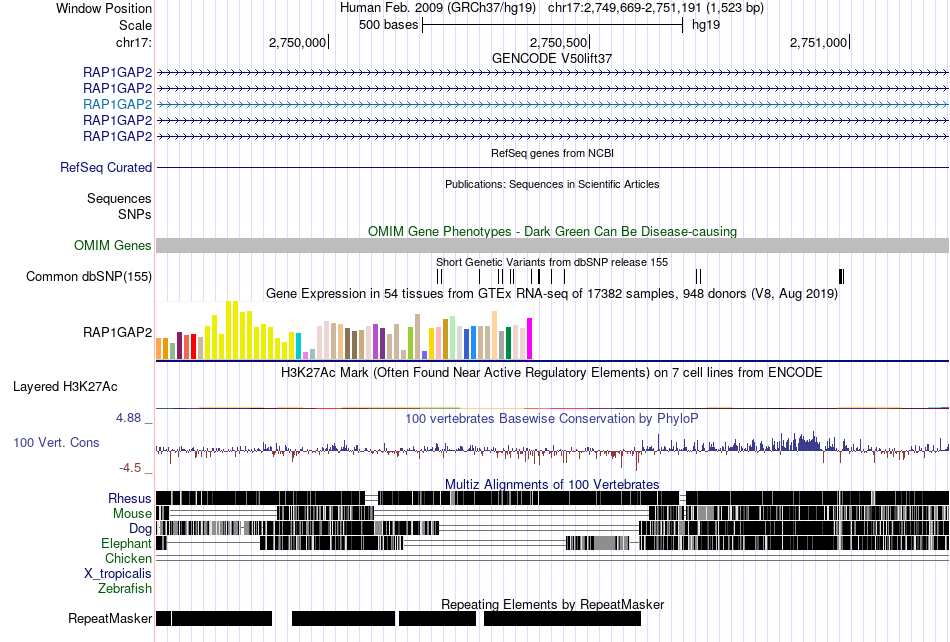
Task: Open the "RefSeq Curated" track label
Action: click(106, 167)
